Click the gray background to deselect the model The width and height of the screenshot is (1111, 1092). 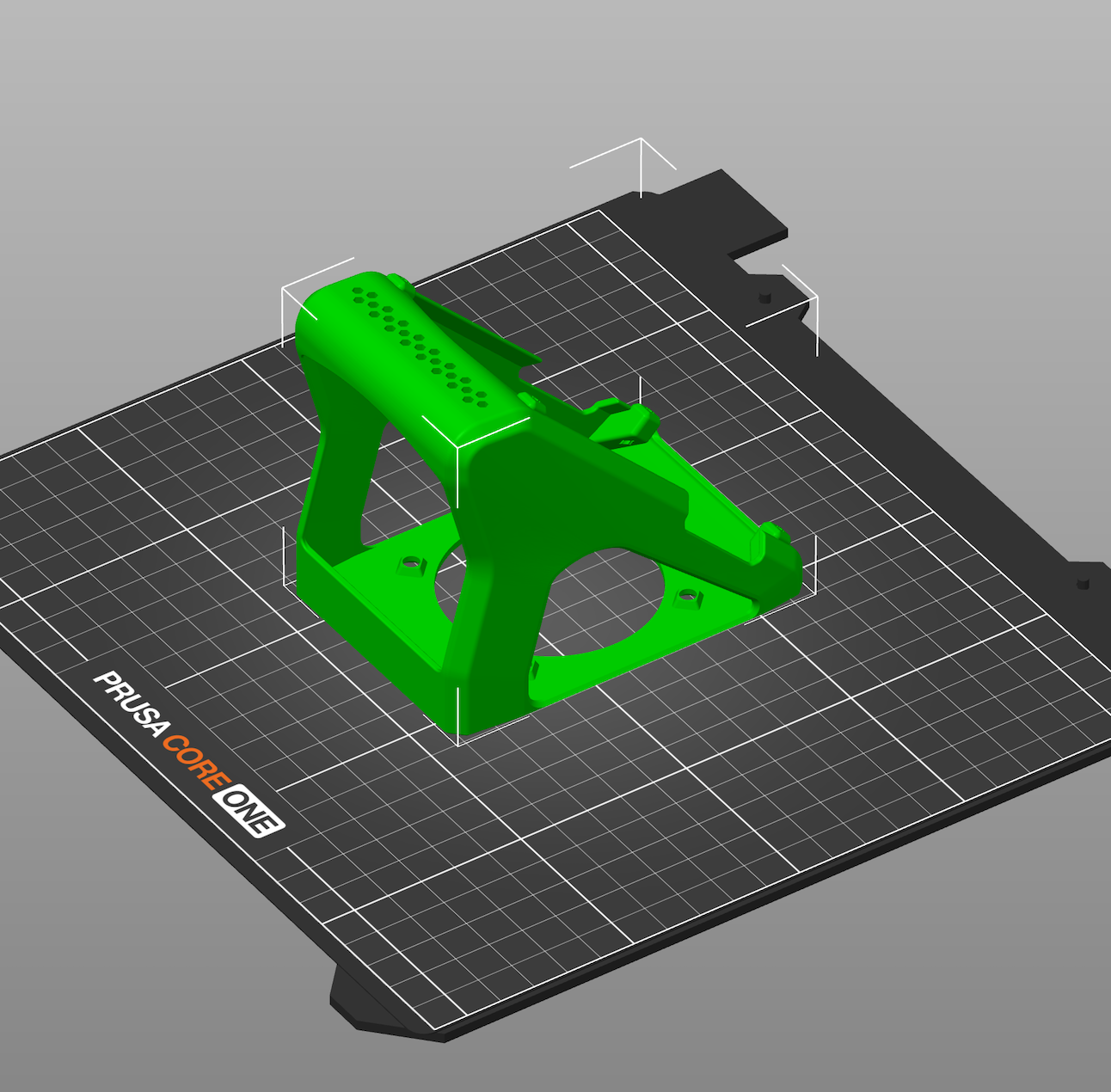[x=989, y=129]
